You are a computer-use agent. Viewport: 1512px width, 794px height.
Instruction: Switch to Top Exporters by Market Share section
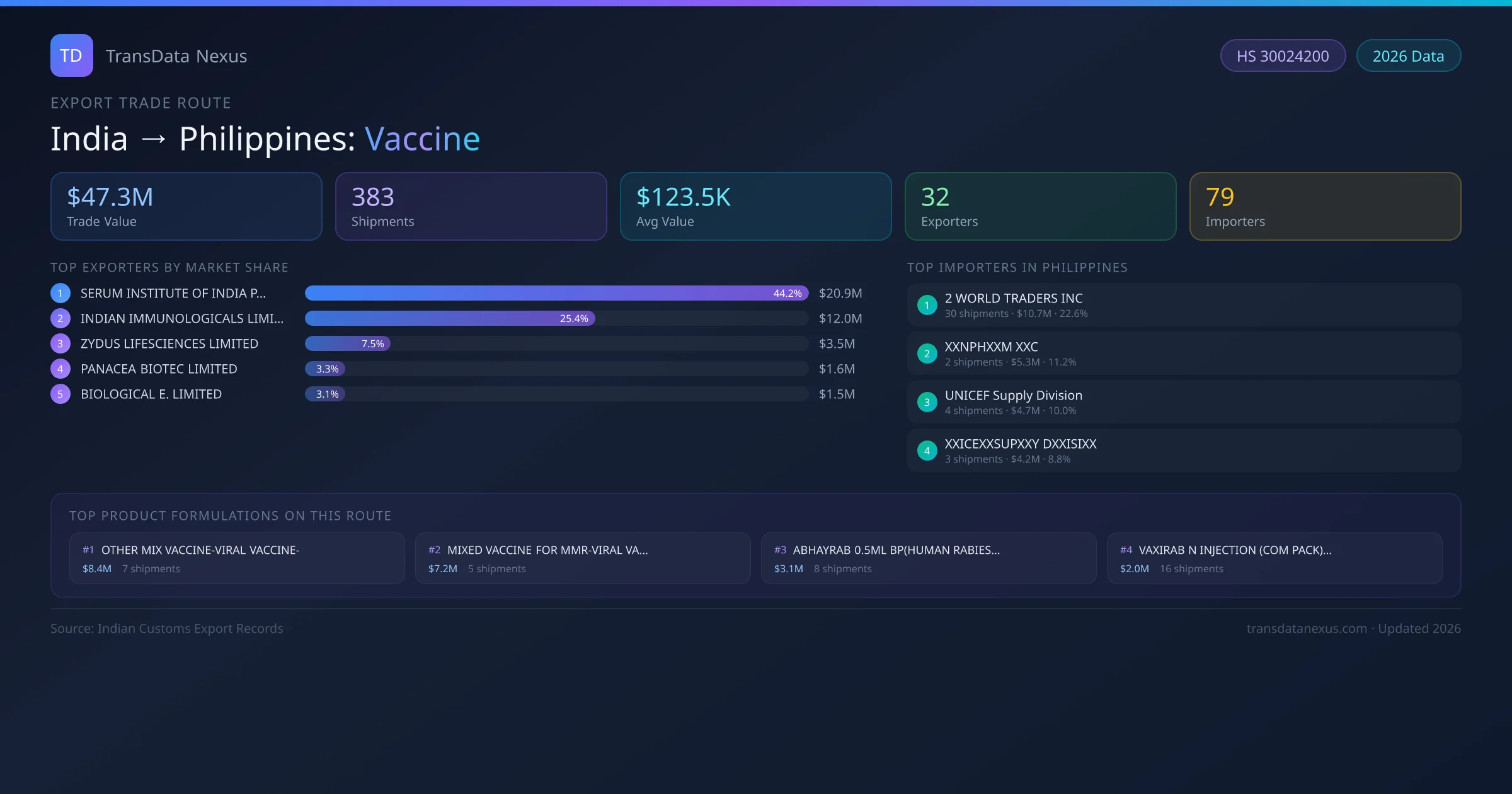(169, 267)
